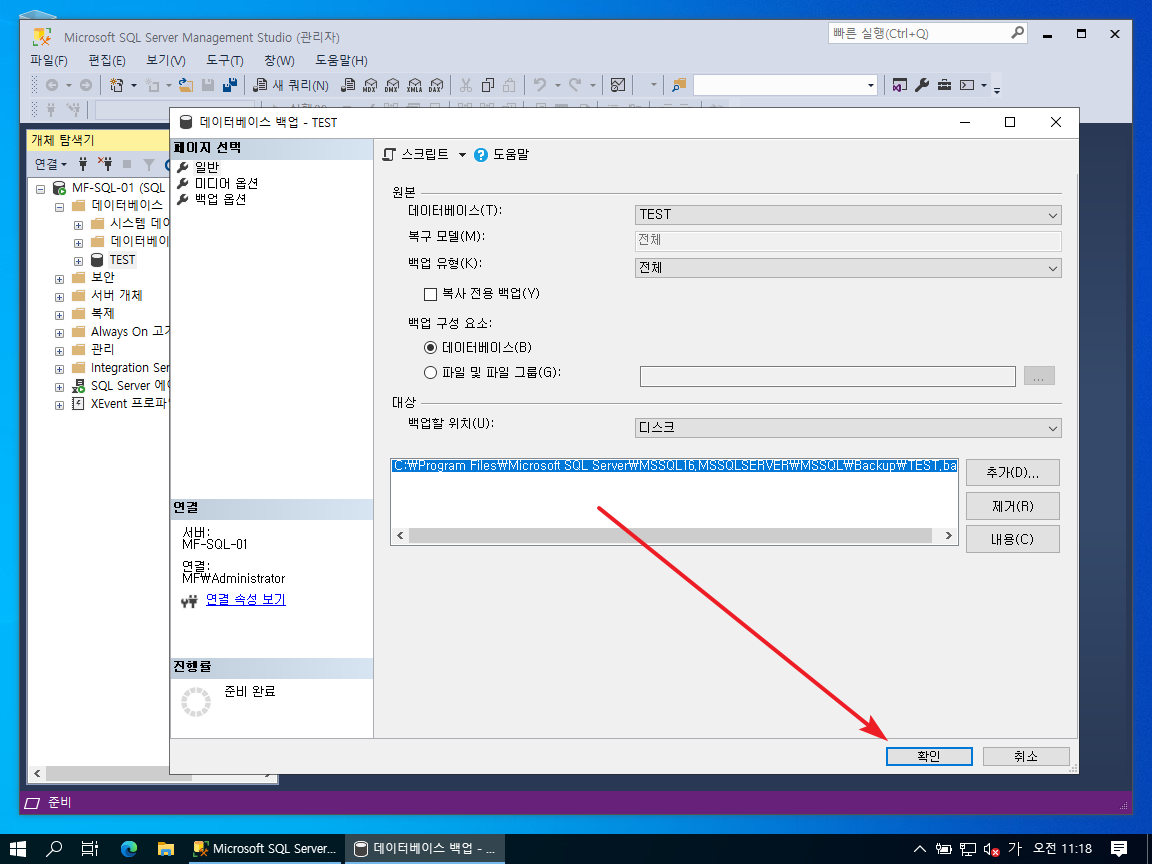Click the Find in Files icon
This screenshot has width=1152, height=864.
click(x=679, y=85)
